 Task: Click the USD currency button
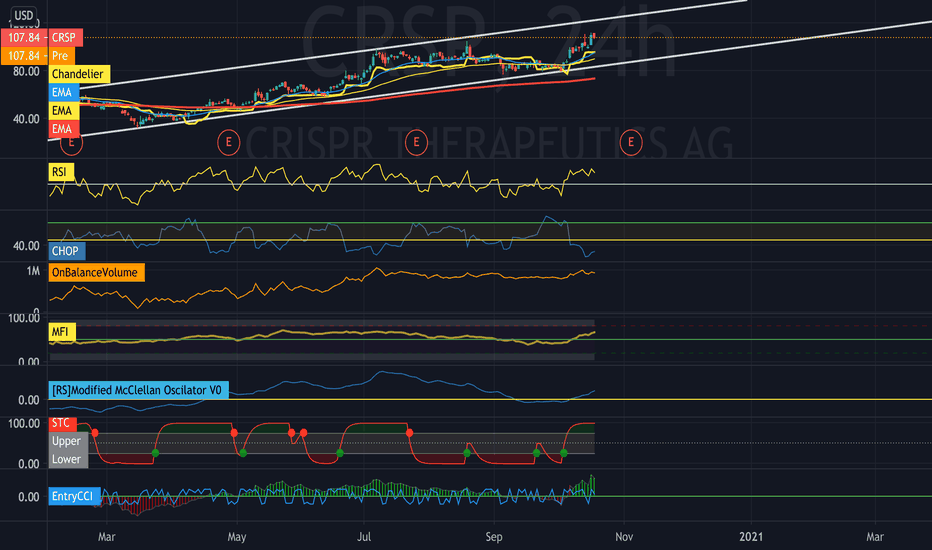pos(24,15)
